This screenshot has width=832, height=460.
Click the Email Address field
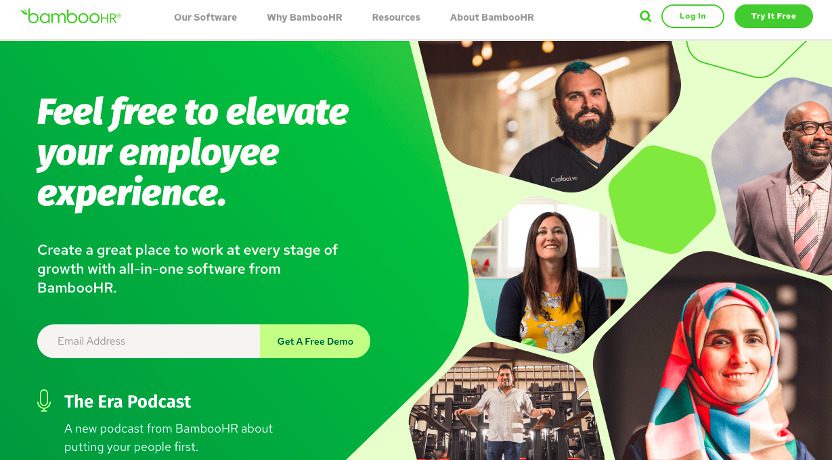149,341
